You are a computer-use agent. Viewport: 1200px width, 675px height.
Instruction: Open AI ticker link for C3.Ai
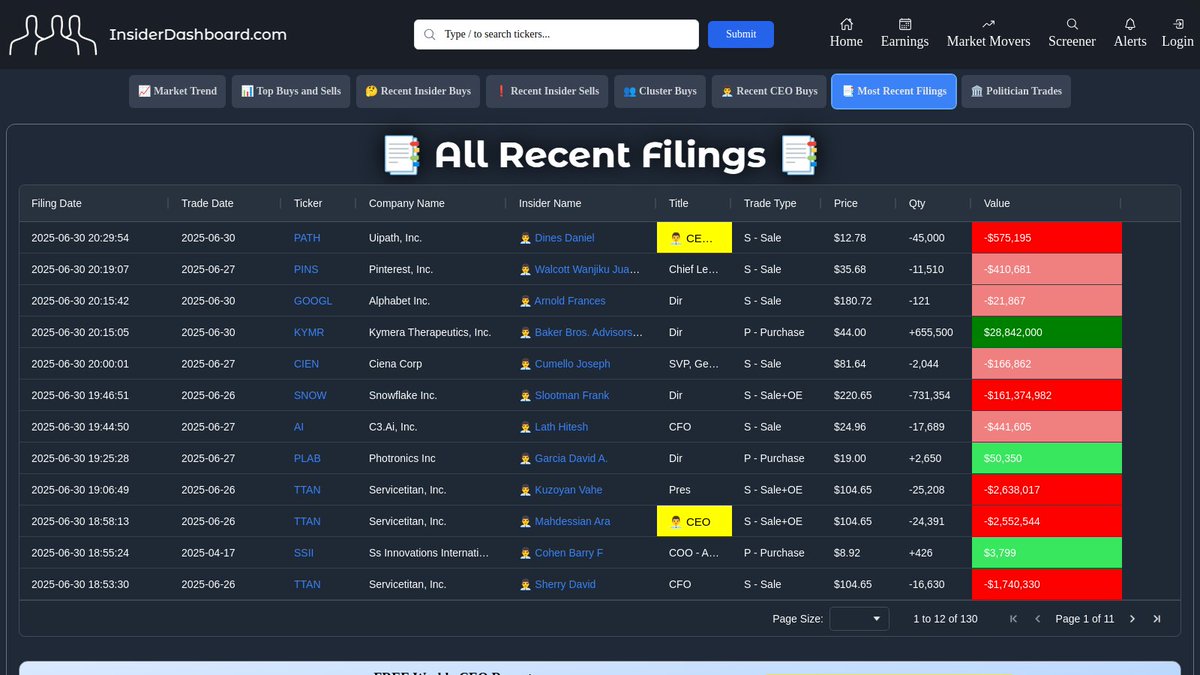click(299, 427)
